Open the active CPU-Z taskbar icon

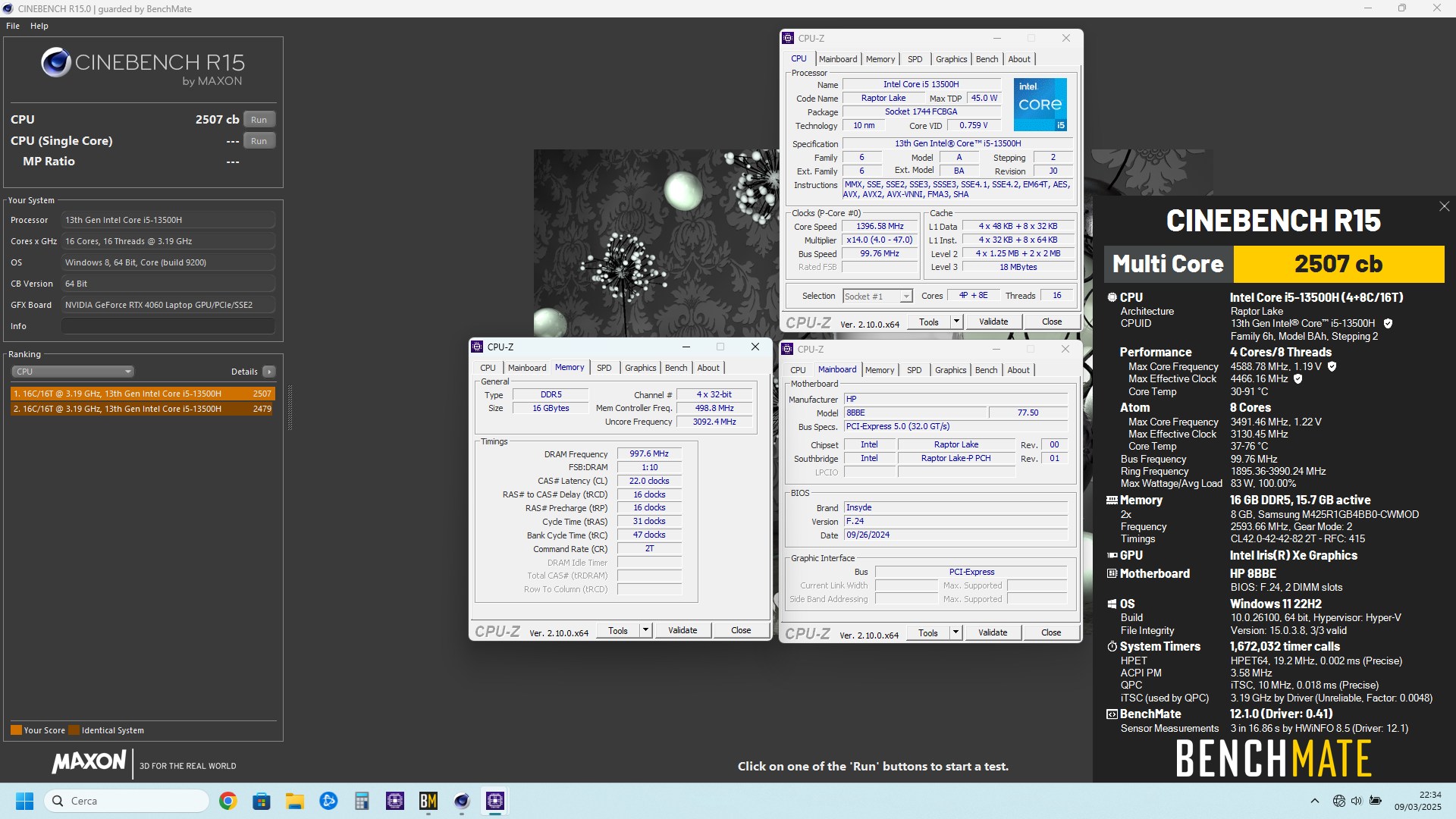click(495, 801)
